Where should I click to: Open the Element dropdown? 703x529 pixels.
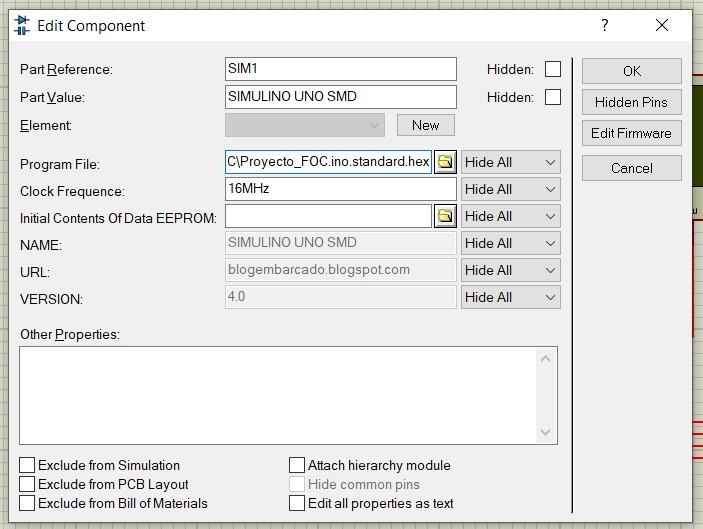(305, 125)
